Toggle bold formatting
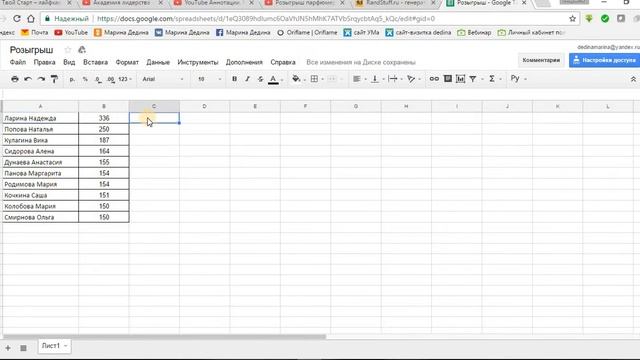 [234, 79]
